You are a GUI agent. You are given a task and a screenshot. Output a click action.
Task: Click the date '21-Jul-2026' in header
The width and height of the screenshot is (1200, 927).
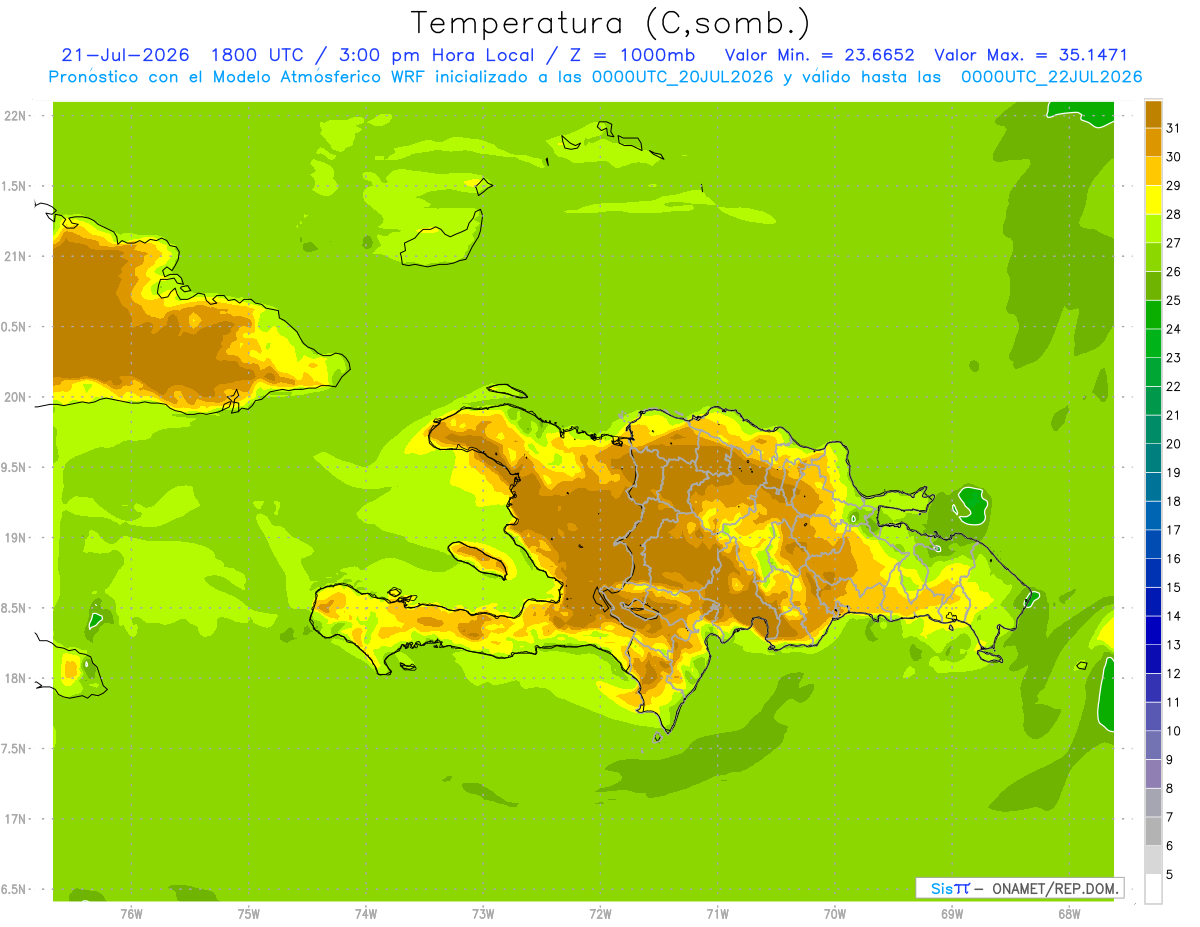click(125, 55)
